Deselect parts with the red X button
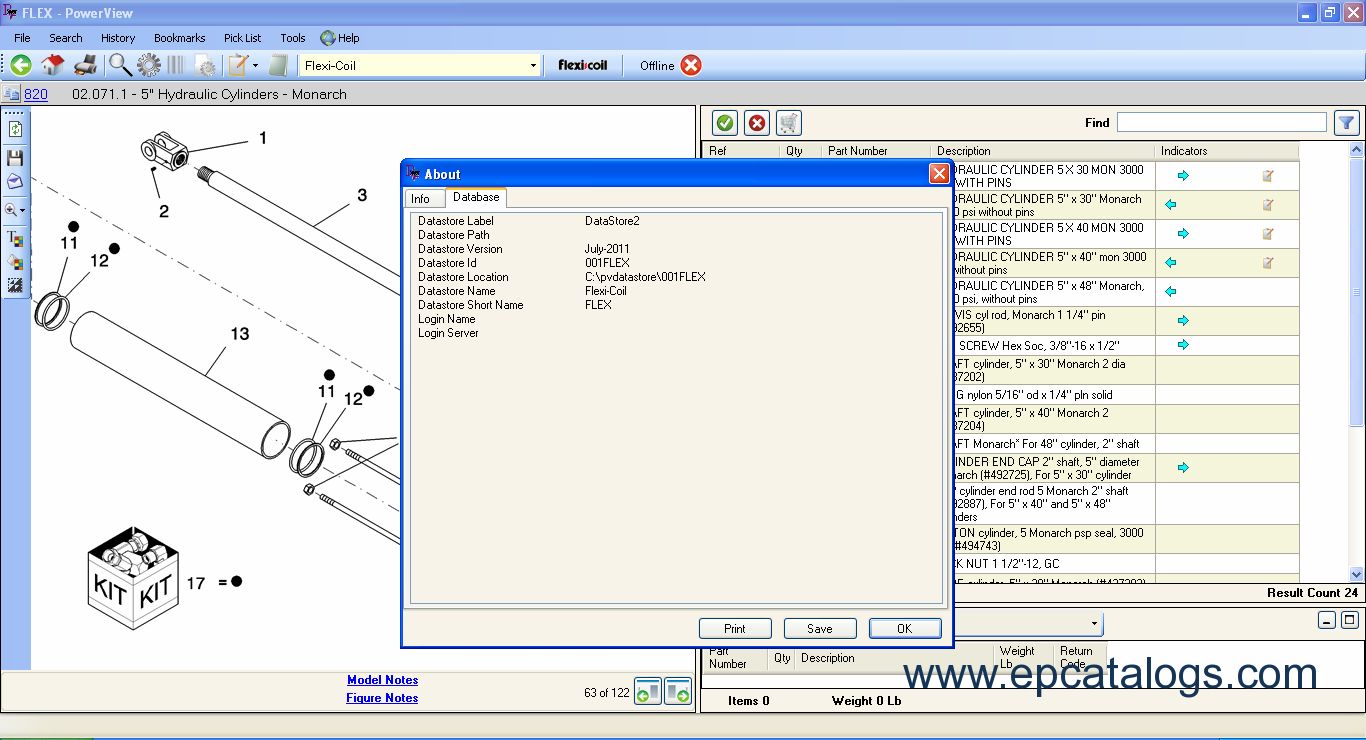1366x740 pixels. [x=757, y=123]
